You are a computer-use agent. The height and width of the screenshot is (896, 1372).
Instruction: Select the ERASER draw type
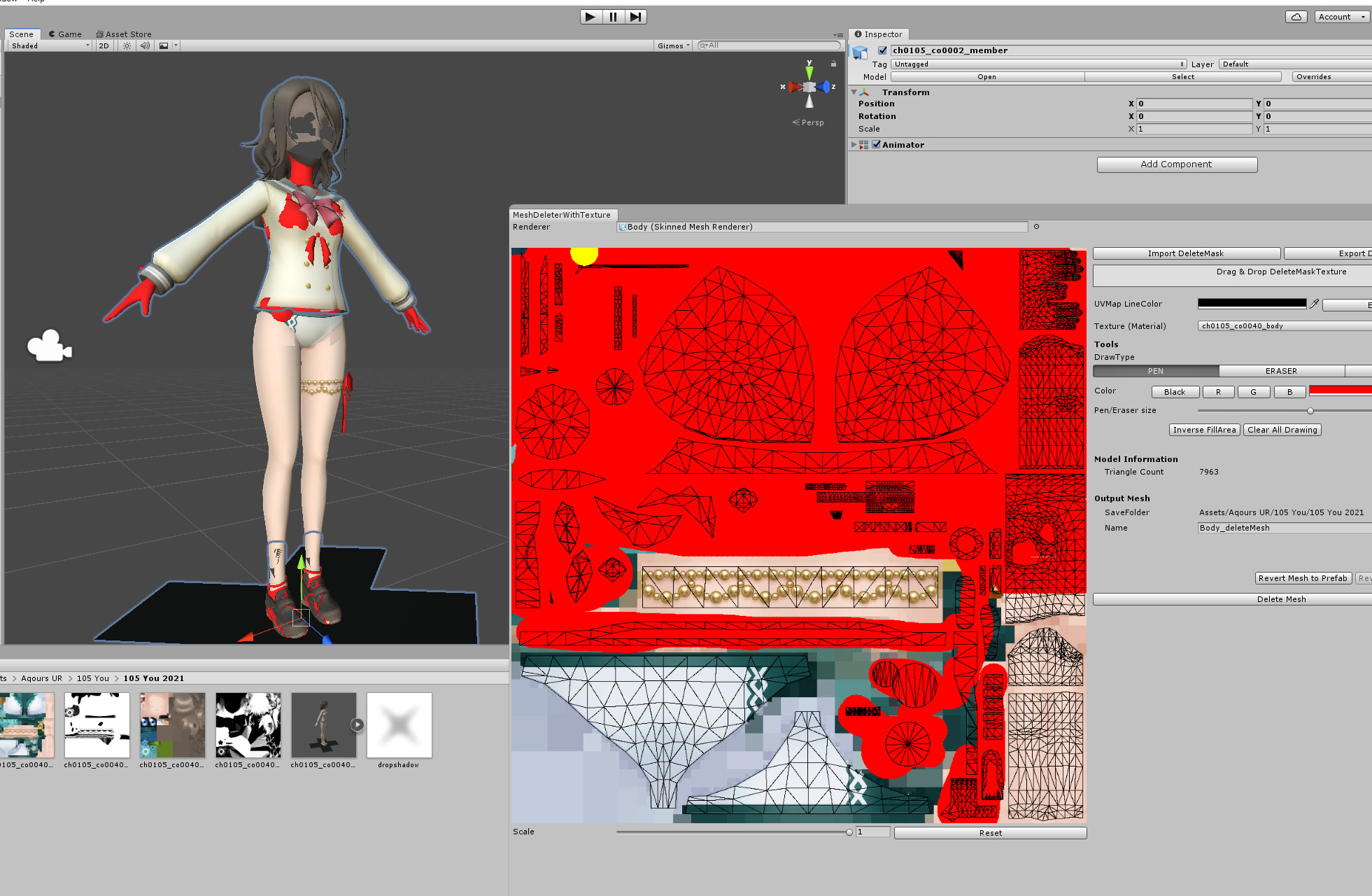1281,371
